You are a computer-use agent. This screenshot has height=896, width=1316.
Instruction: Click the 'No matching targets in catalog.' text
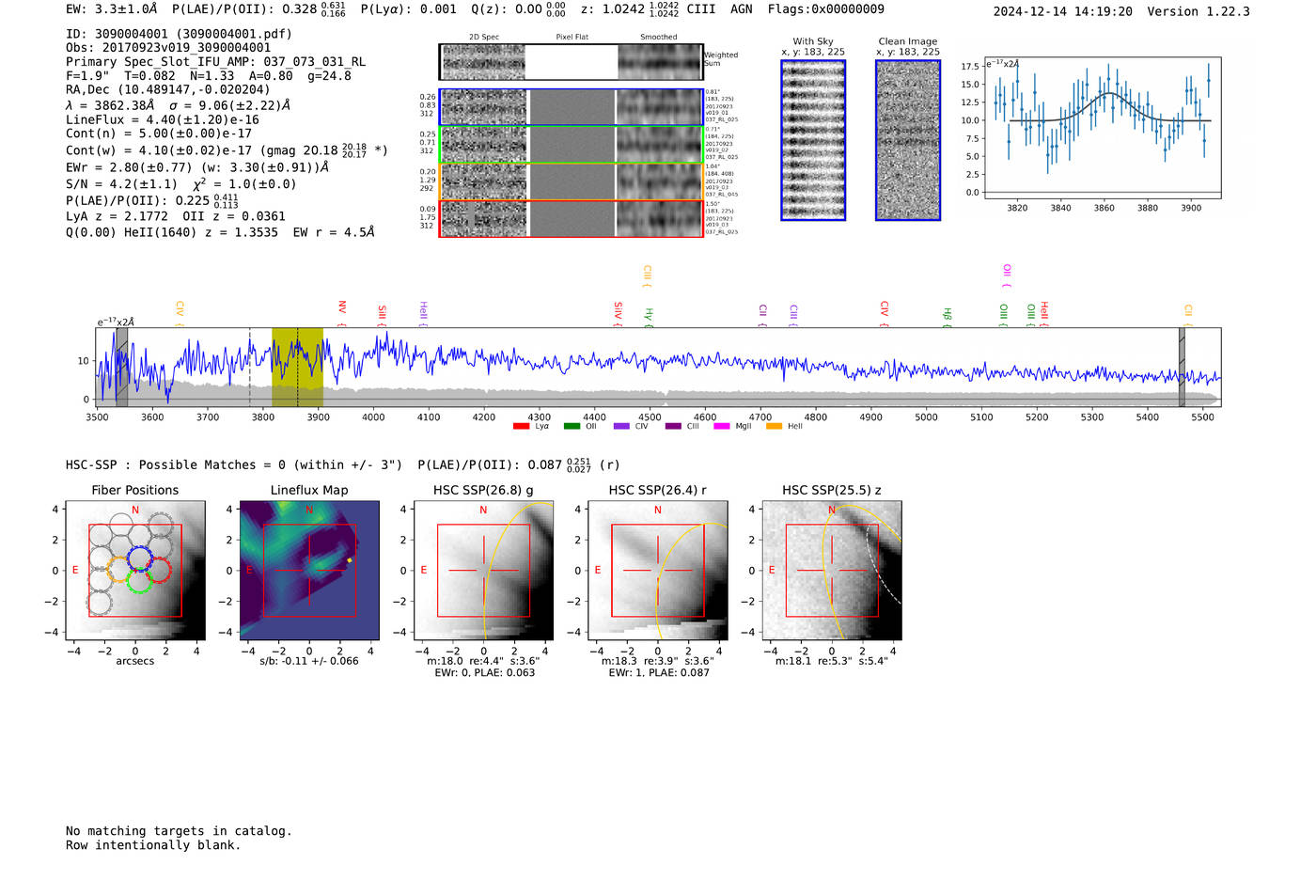[x=179, y=831]
